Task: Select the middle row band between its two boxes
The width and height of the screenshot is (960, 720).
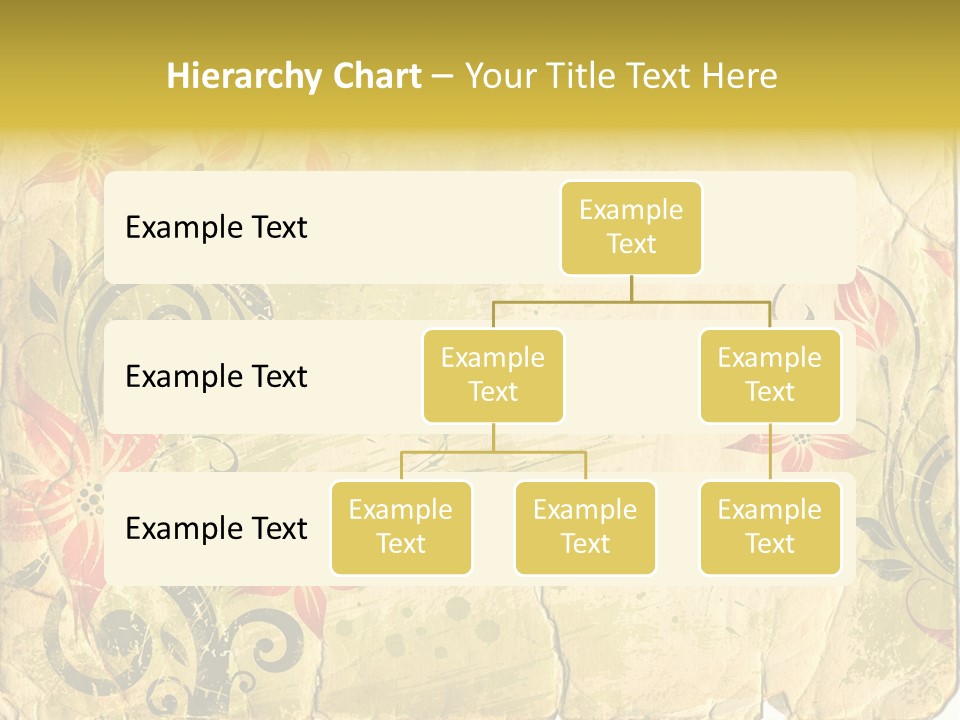Action: [x=631, y=377]
